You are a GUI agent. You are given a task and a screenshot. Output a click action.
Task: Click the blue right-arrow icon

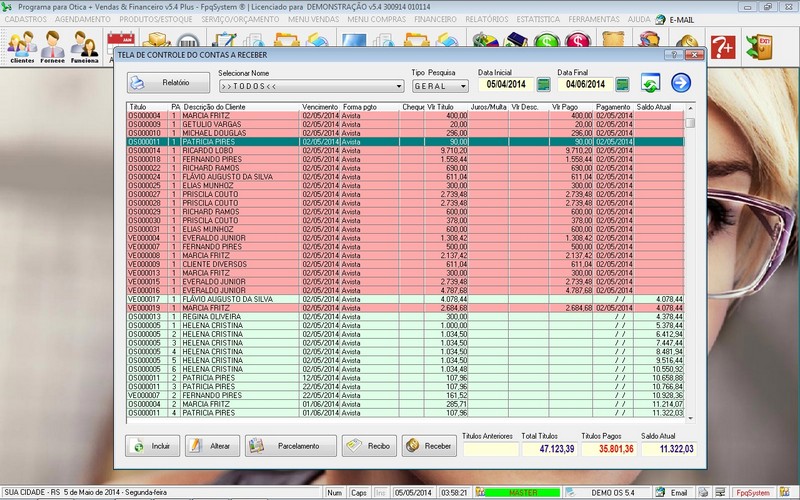pyautogui.click(x=681, y=84)
